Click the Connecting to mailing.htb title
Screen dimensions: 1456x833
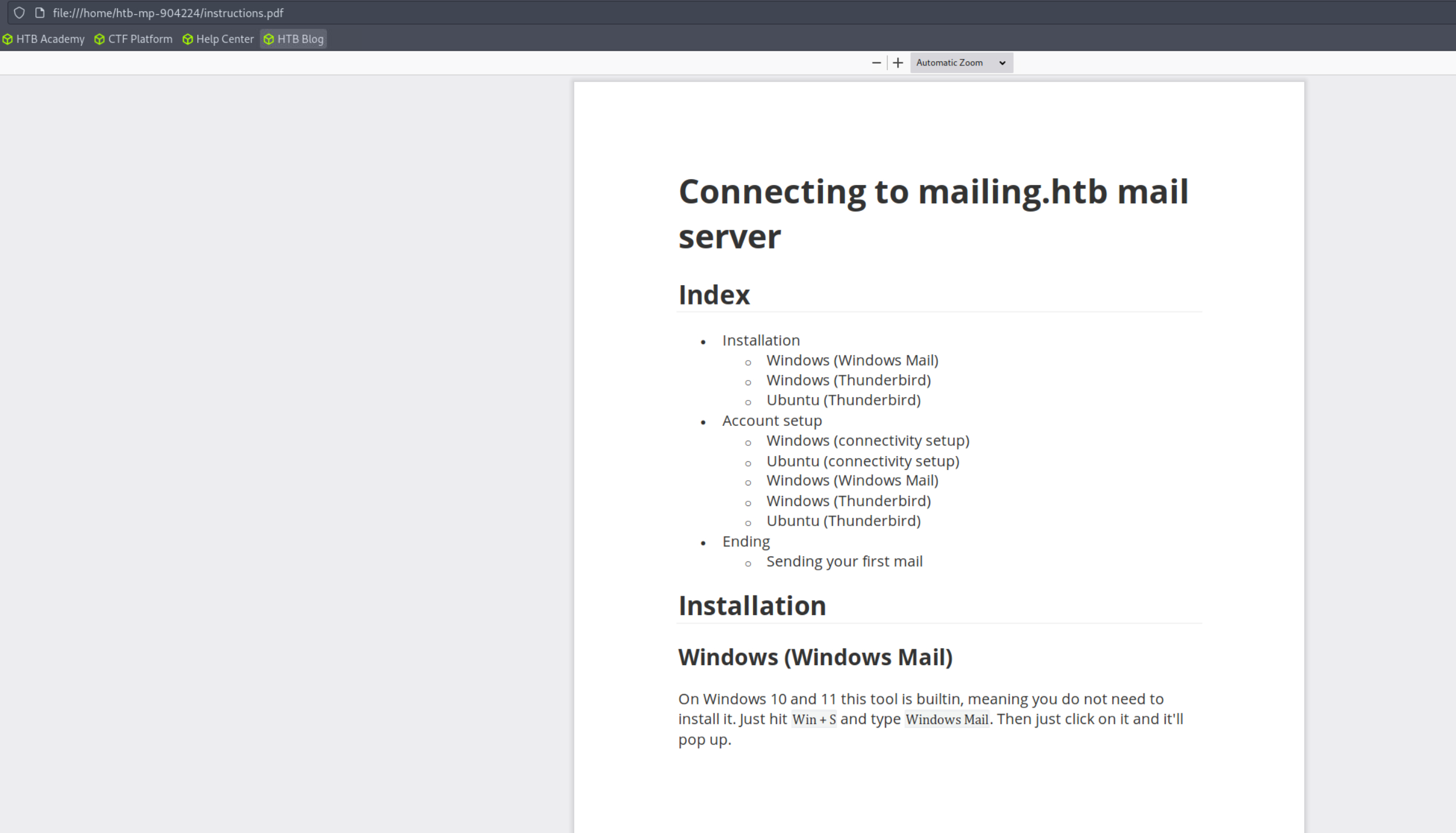[x=933, y=213]
